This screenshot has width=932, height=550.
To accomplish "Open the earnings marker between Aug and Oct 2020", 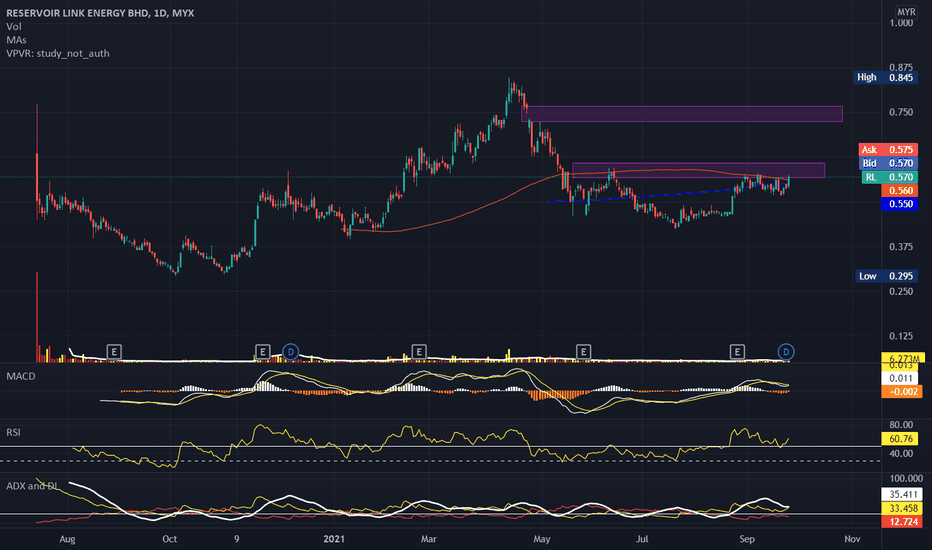I will pos(114,352).
